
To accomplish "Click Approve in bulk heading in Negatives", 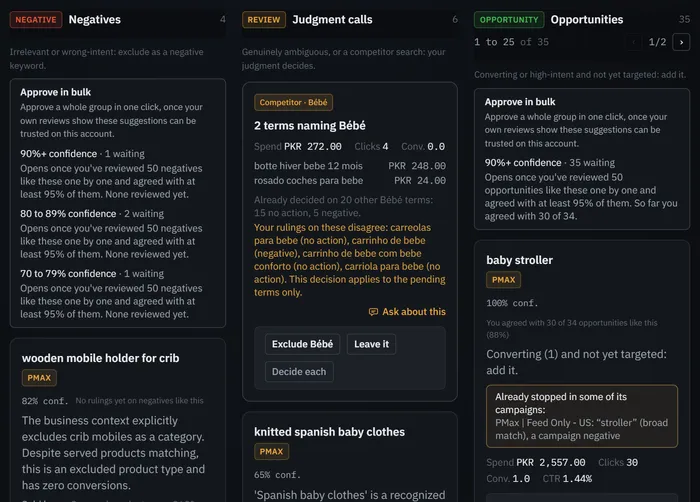I will pyautogui.click(x=55, y=92).
